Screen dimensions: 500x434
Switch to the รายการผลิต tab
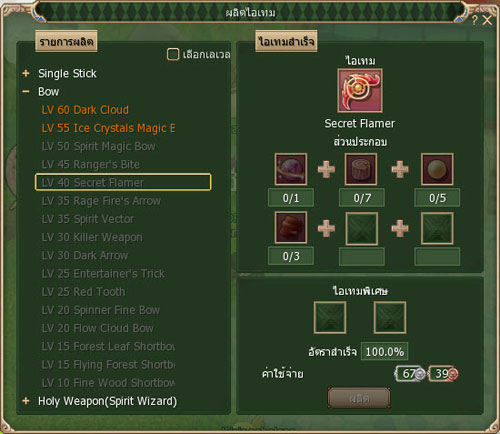tap(66, 41)
